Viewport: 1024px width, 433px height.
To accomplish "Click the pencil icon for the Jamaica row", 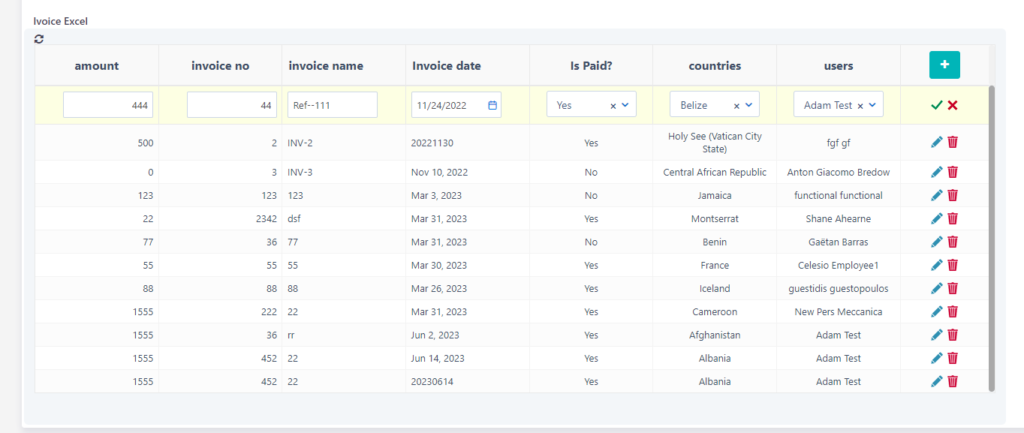I will click(x=936, y=196).
